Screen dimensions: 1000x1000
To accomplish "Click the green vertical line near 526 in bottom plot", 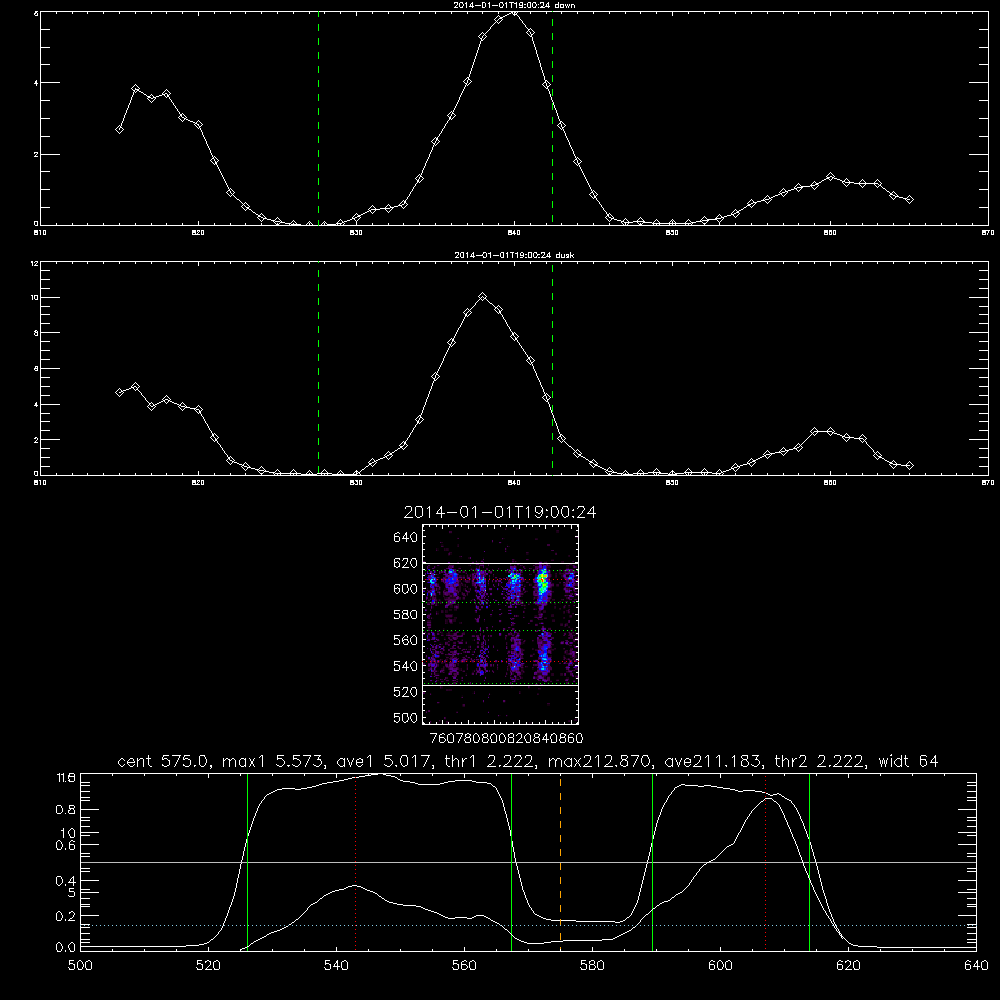I will pyautogui.click(x=247, y=862).
